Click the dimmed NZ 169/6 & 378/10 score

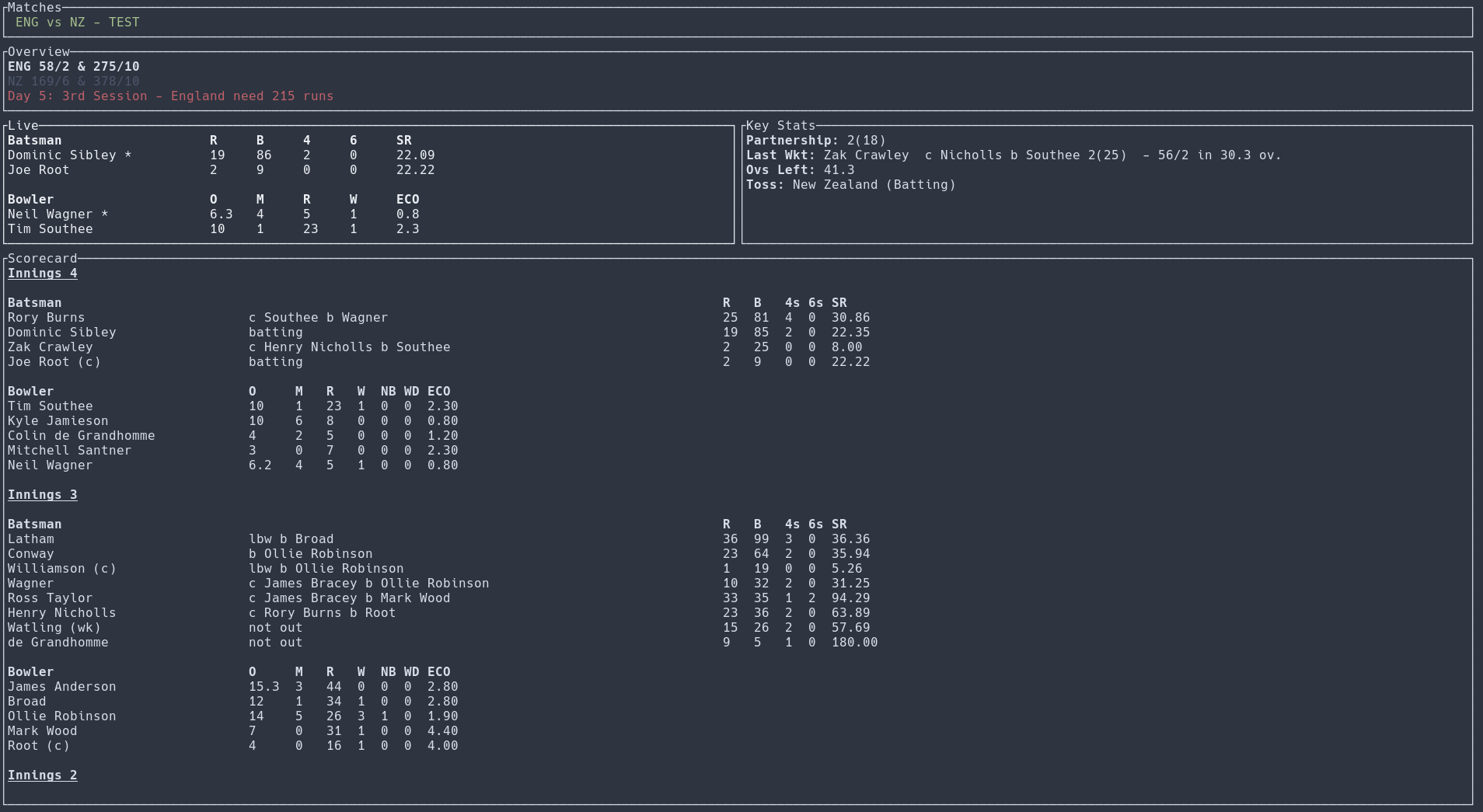coord(74,82)
